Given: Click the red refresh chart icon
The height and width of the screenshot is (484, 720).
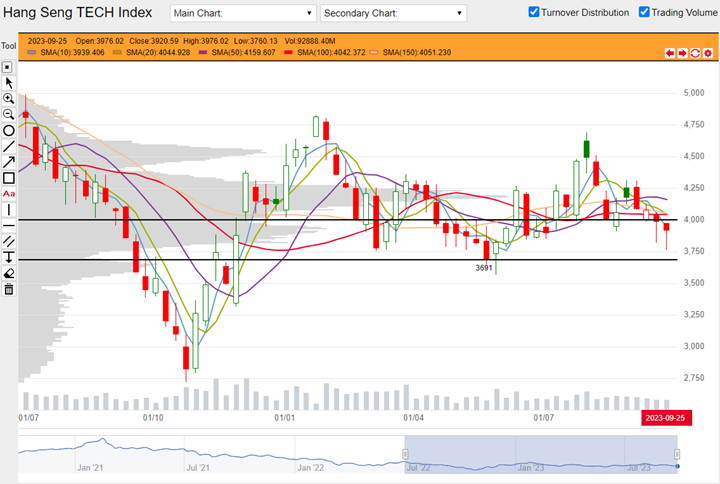Looking at the screenshot, I should click(x=695, y=53).
